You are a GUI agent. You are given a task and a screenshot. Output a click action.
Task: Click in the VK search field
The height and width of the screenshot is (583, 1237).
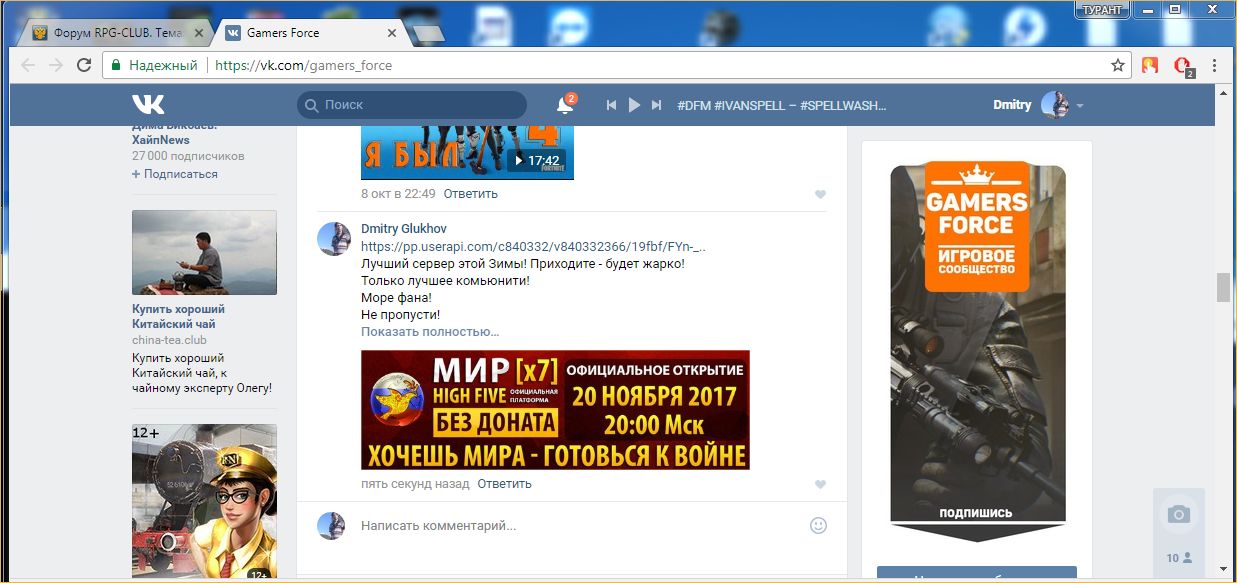412,105
